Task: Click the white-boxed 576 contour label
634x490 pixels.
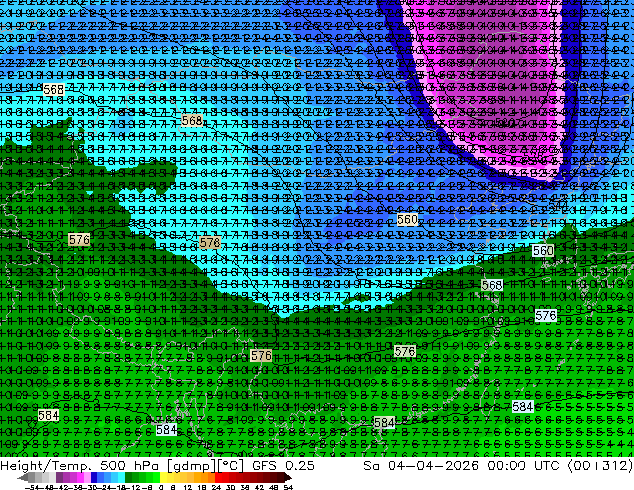Action: point(546,315)
